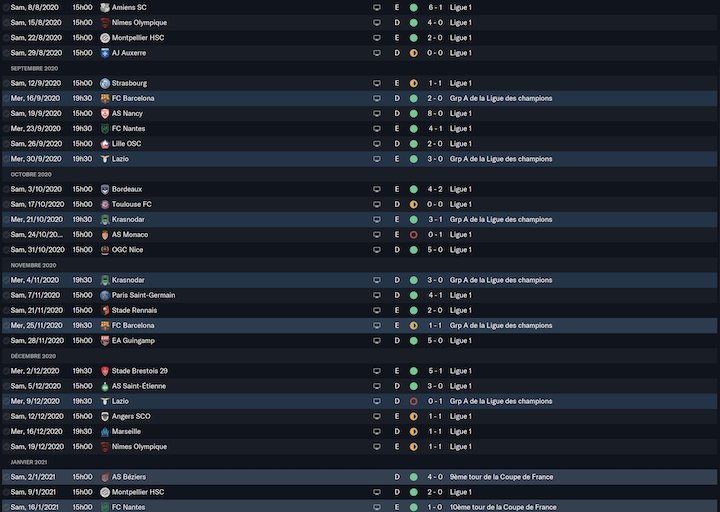Click the FC Barcelona crest on 16/9/2020
Screen dimensions: 720x512
105,98
